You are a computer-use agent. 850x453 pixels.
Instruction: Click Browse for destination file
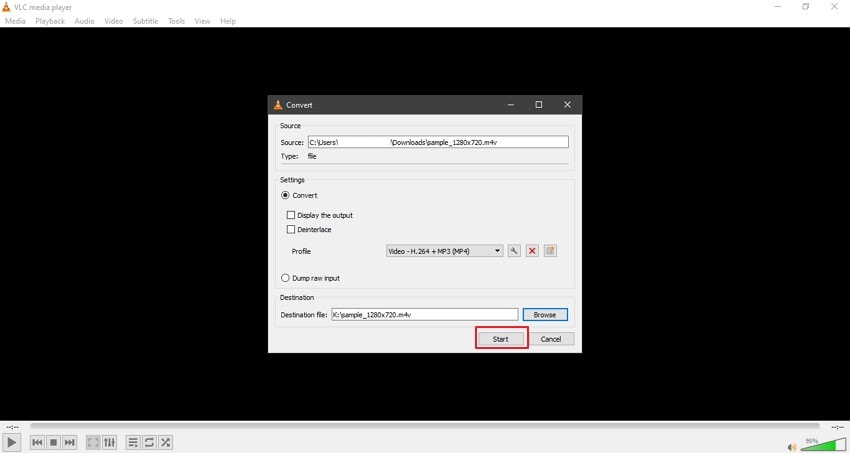point(545,314)
